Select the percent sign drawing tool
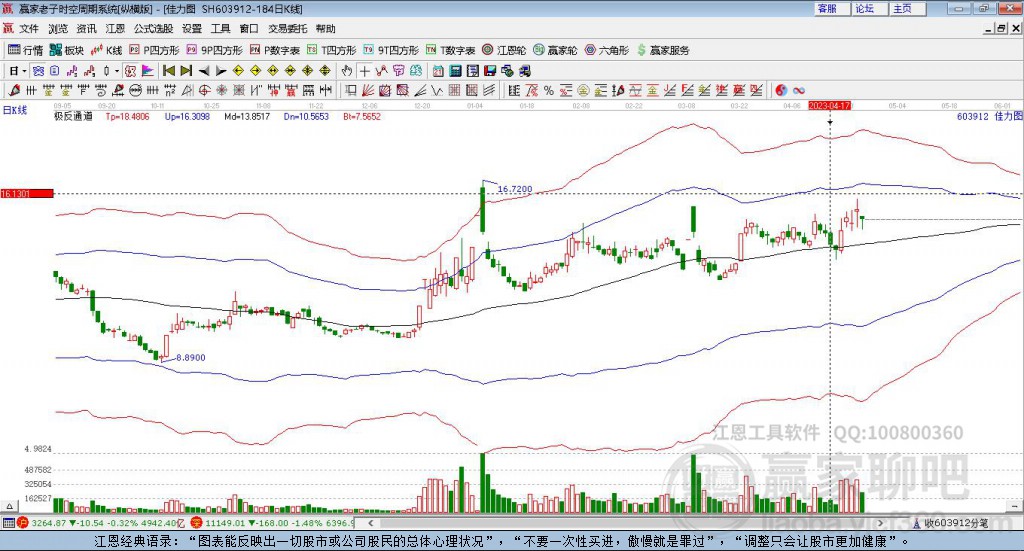 click(x=549, y=91)
